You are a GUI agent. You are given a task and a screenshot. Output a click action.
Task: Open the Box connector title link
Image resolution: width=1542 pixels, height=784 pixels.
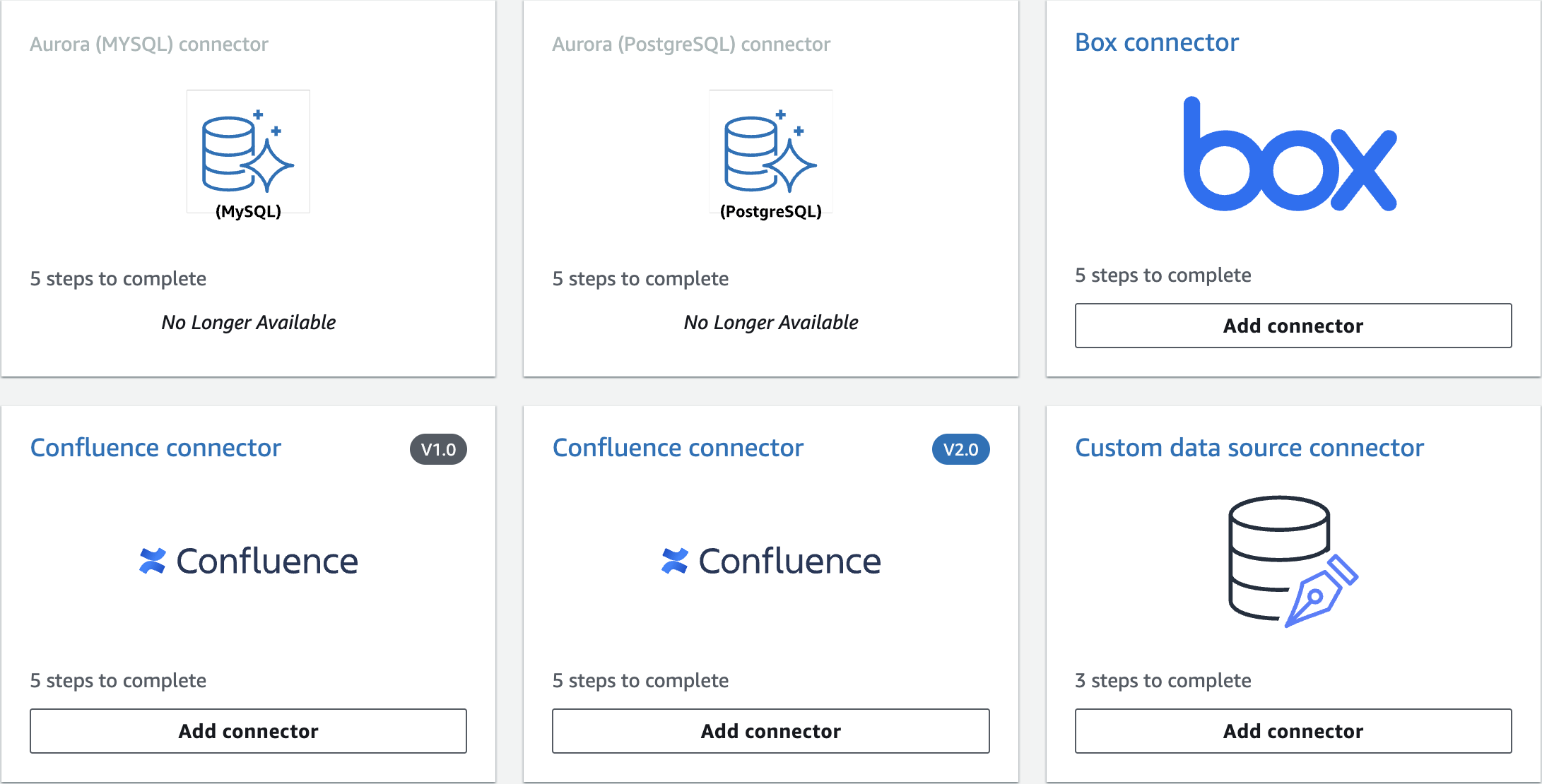click(1156, 42)
